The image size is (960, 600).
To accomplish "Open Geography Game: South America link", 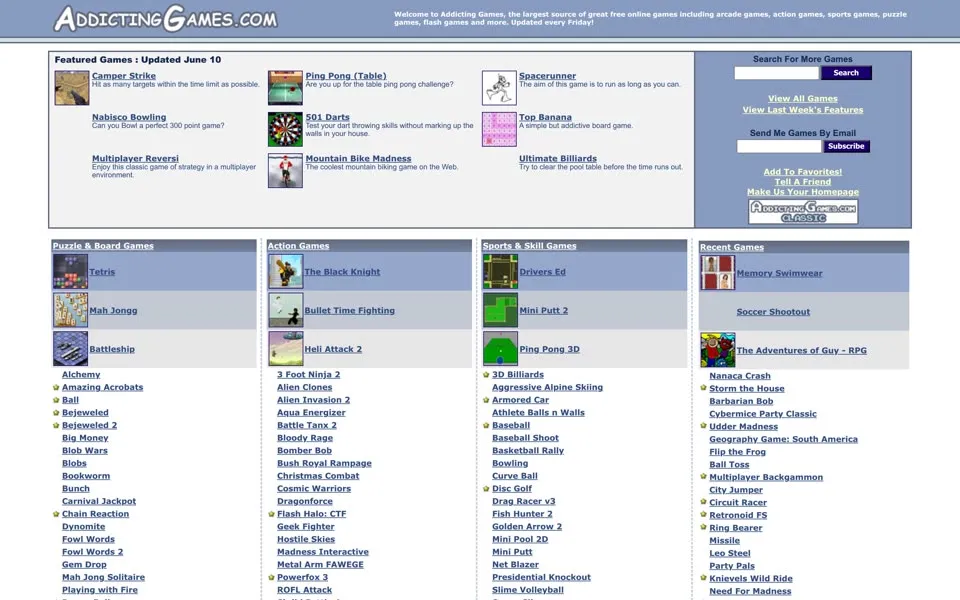I will tap(784, 439).
